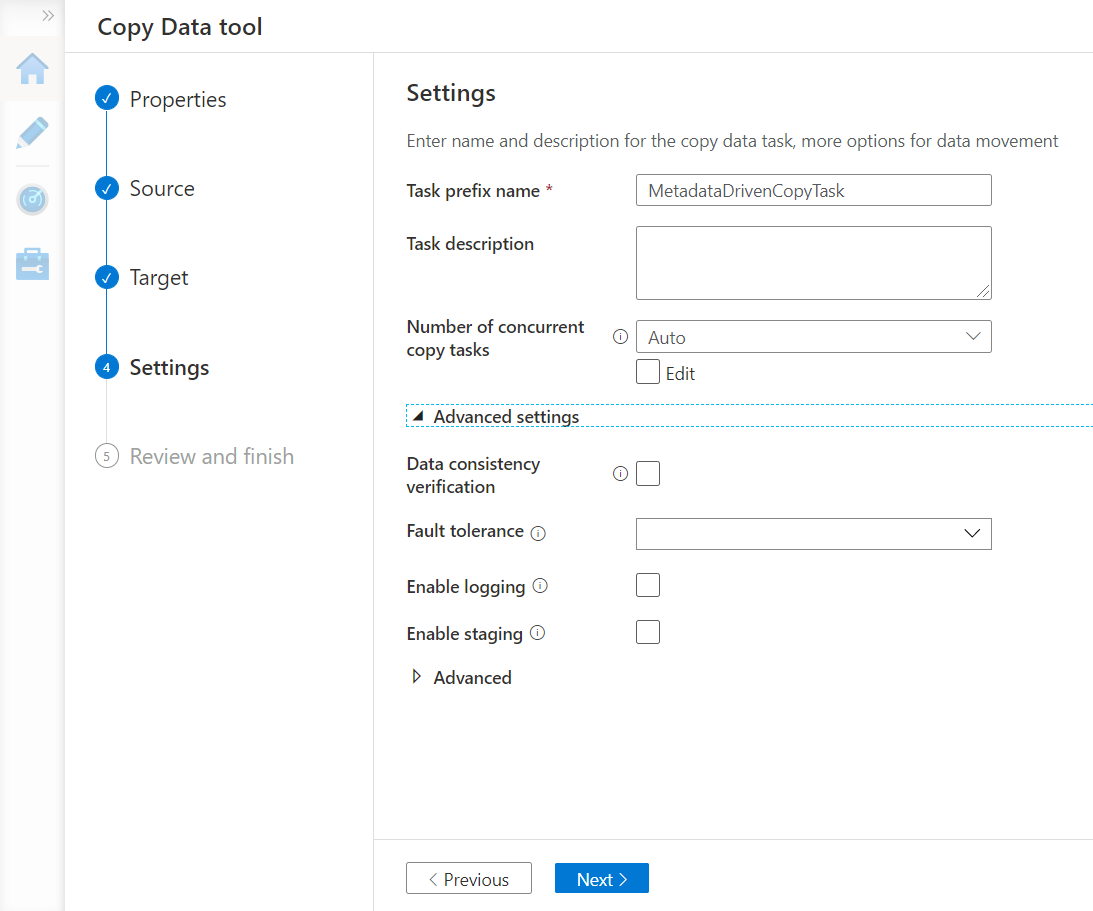Go to the Properties step
This screenshot has width=1093, height=911.
177,99
